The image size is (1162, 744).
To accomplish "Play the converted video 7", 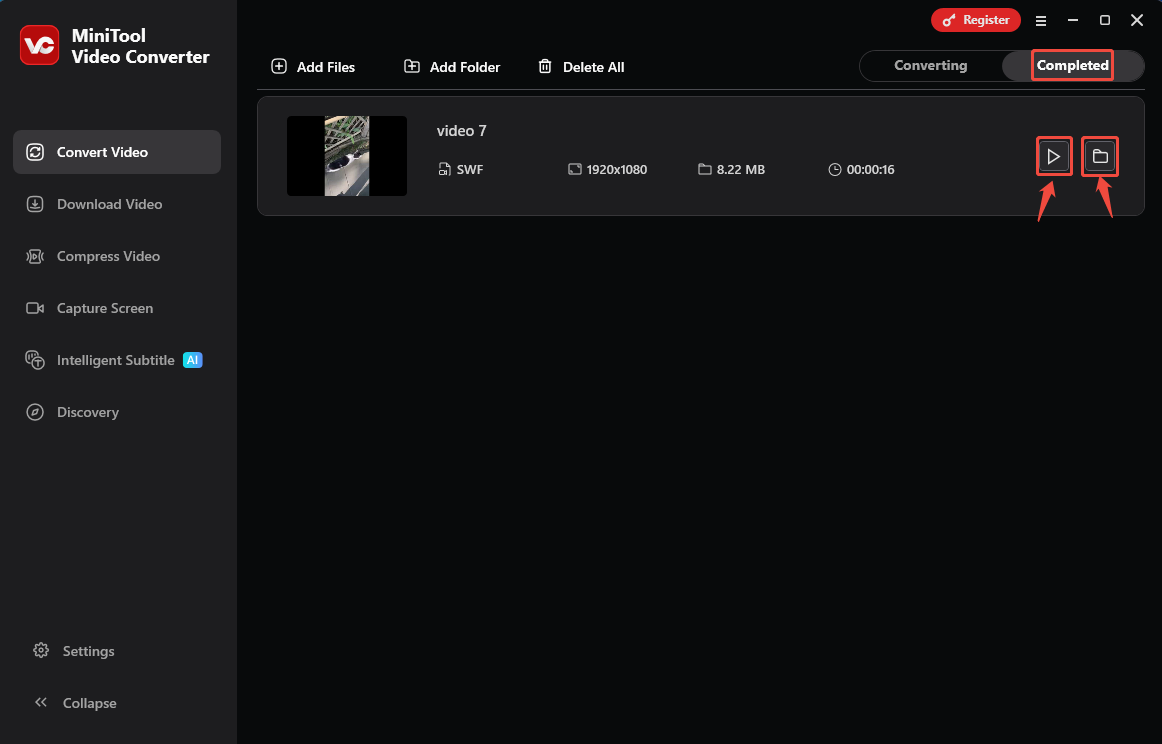I will click(x=1054, y=156).
